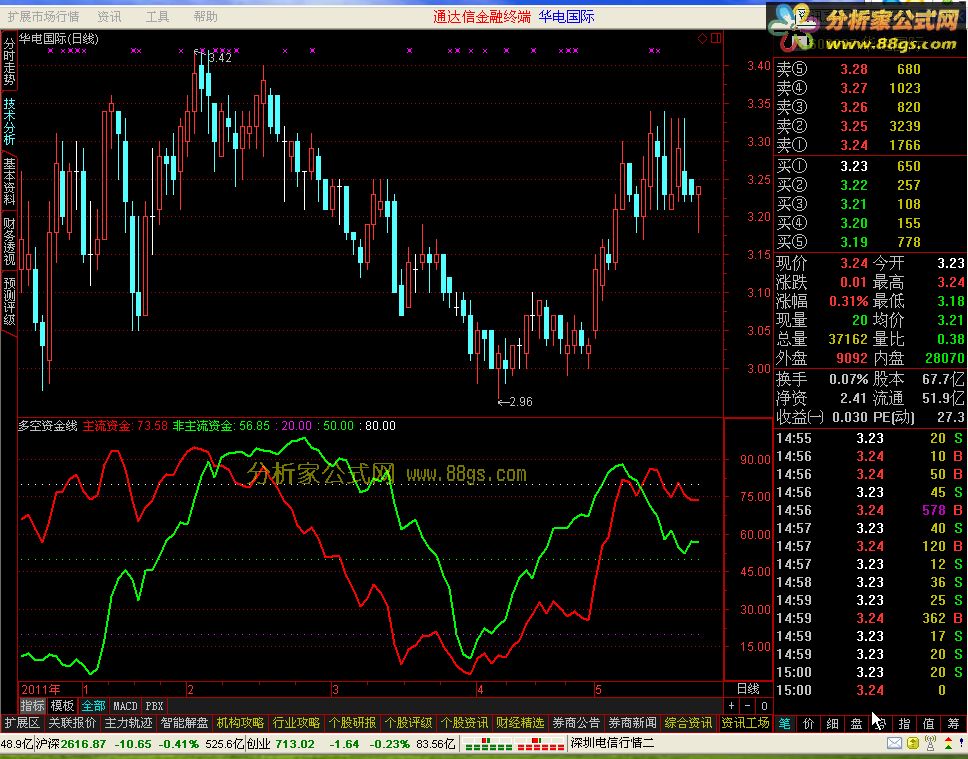968x759 pixels.
Task: Click the 卖① 3.24 ask row
Action: (x=870, y=145)
